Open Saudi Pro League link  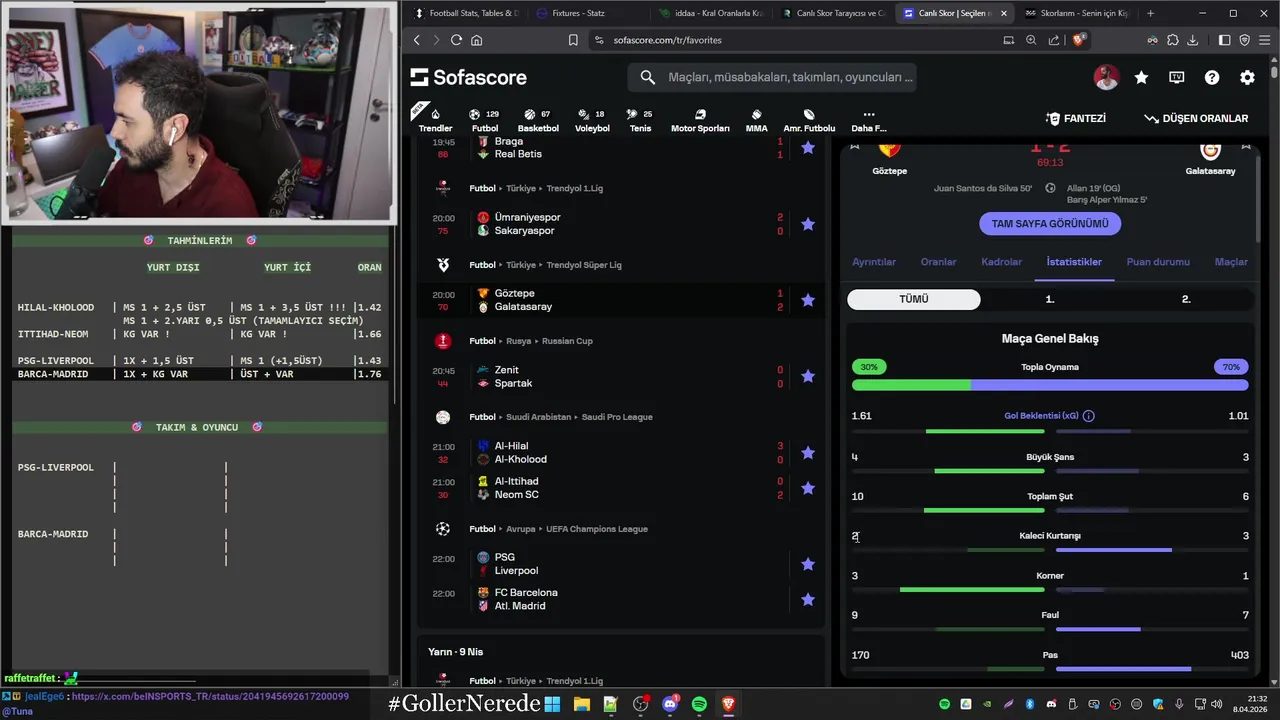tap(617, 417)
